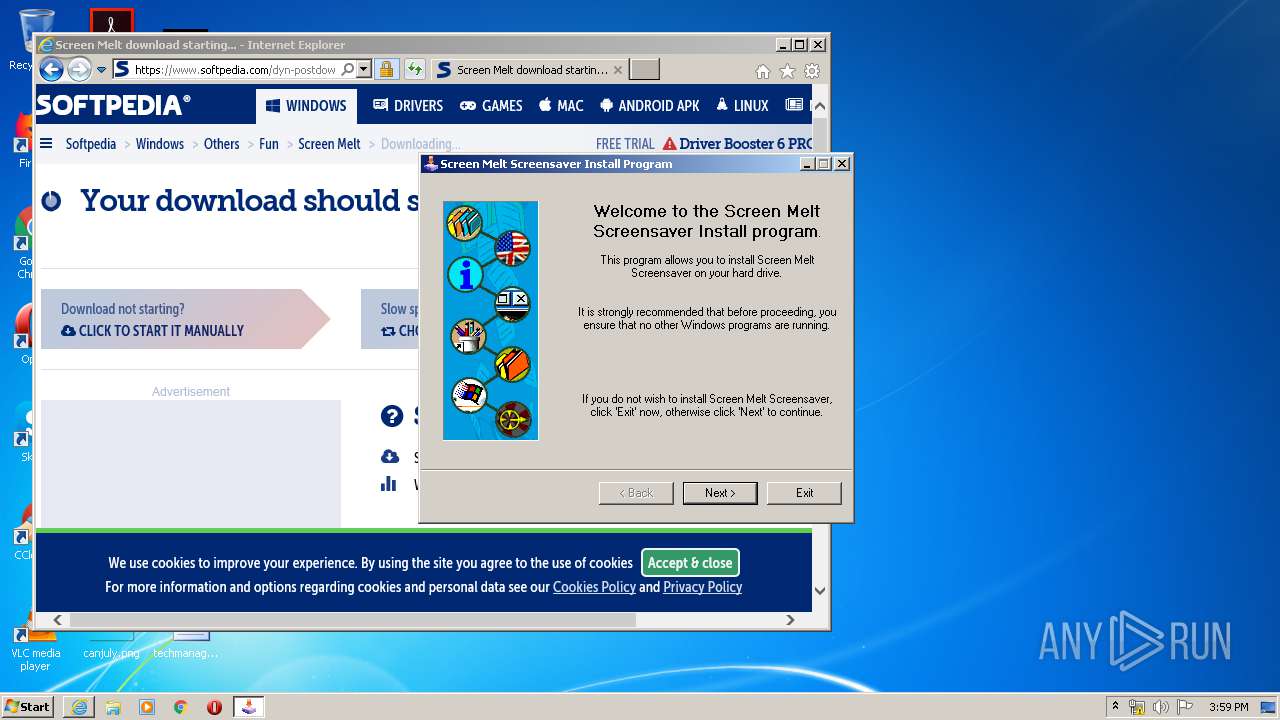Click the 3:59 PM clock
1280x720 pixels.
(1228, 707)
